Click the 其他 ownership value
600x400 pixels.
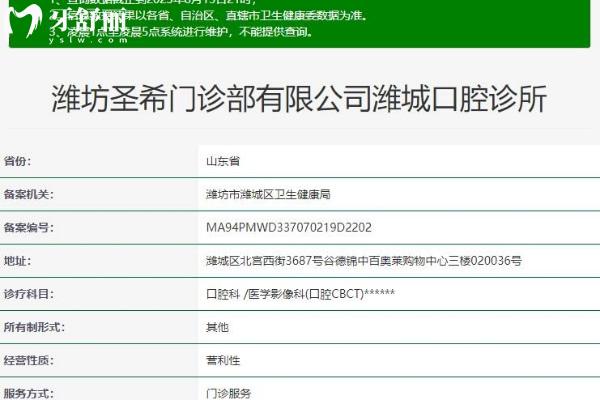click(x=217, y=327)
